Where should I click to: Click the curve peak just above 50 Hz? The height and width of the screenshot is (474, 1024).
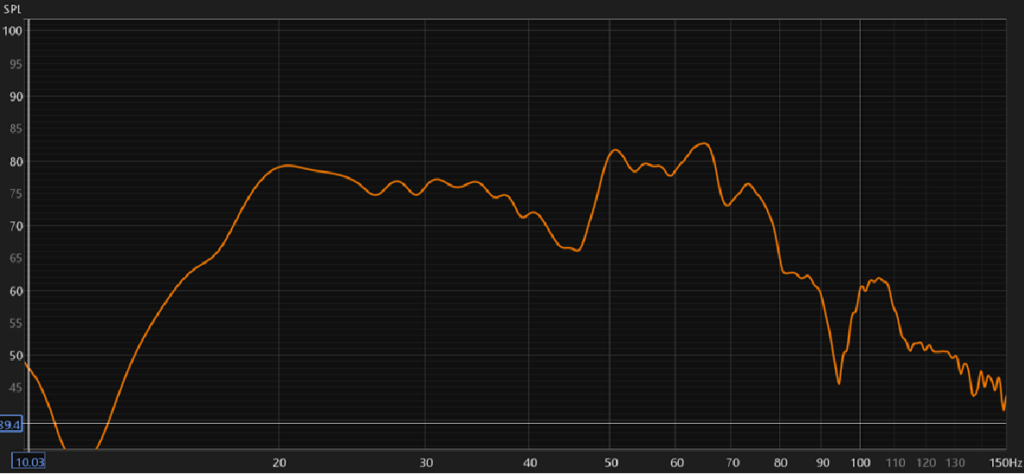tap(616, 150)
